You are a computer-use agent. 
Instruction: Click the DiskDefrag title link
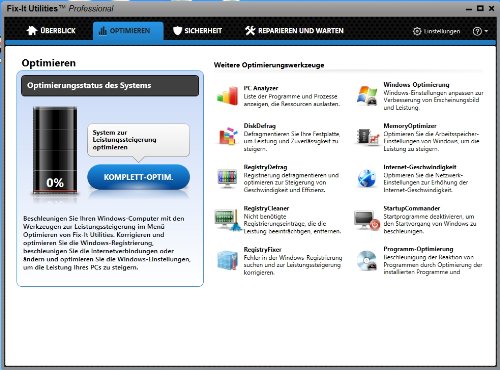coord(260,126)
